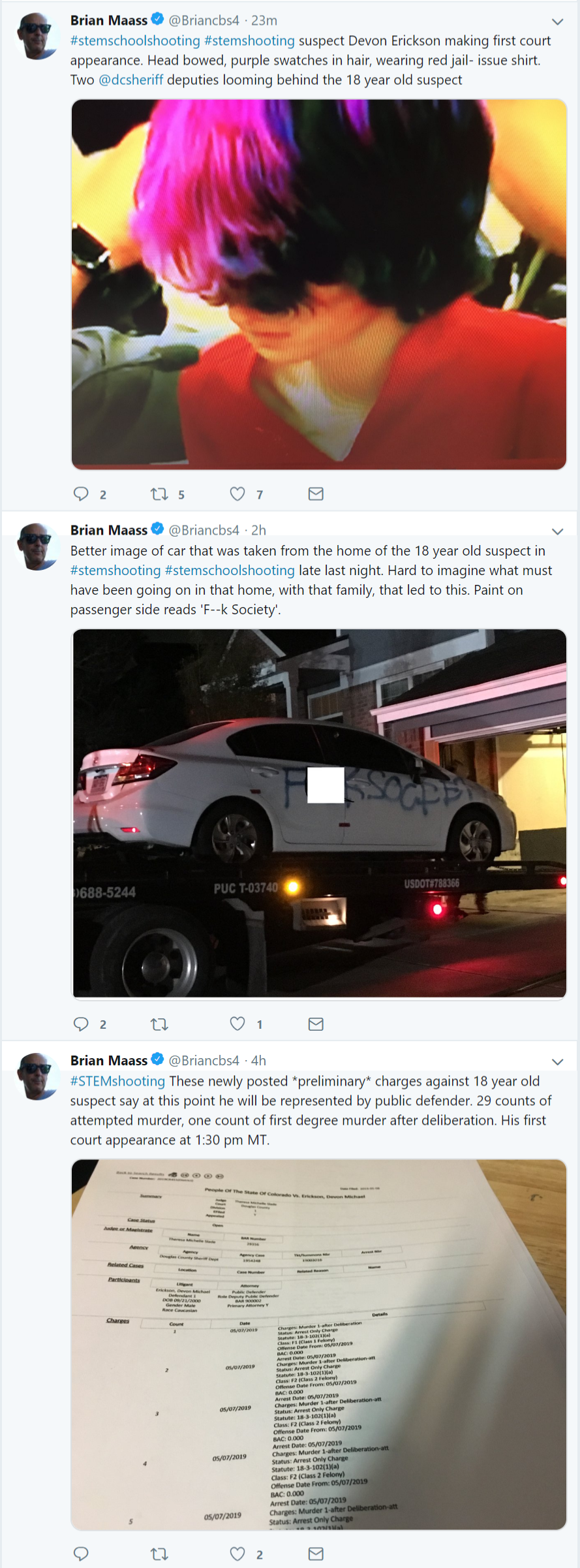Like the court appearance tweet
Screen dimensions: 580x1568
237,494
